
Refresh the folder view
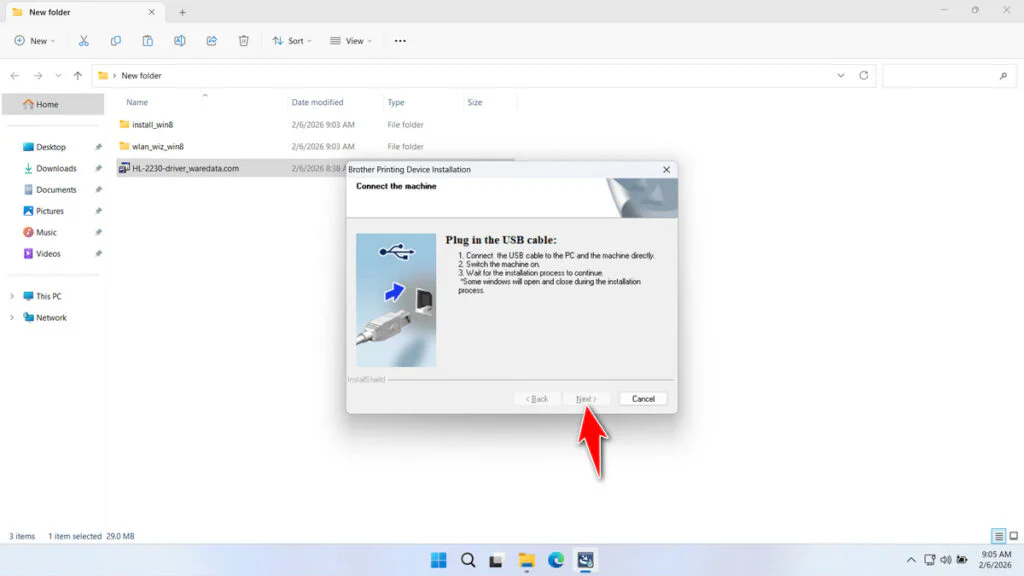pos(862,75)
